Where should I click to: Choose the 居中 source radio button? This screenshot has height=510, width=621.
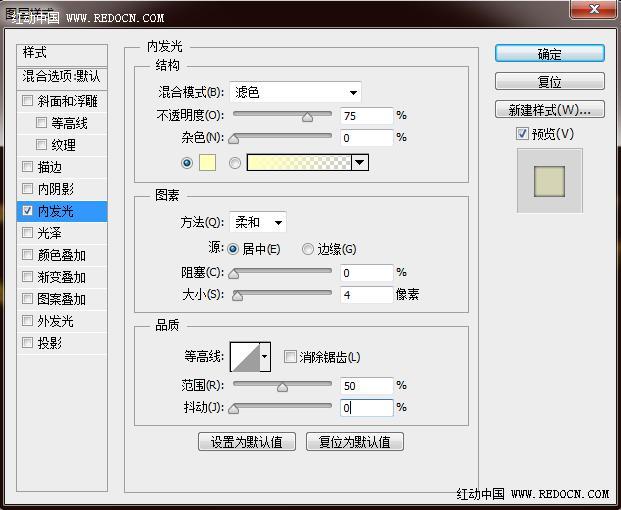pyautogui.click(x=233, y=249)
